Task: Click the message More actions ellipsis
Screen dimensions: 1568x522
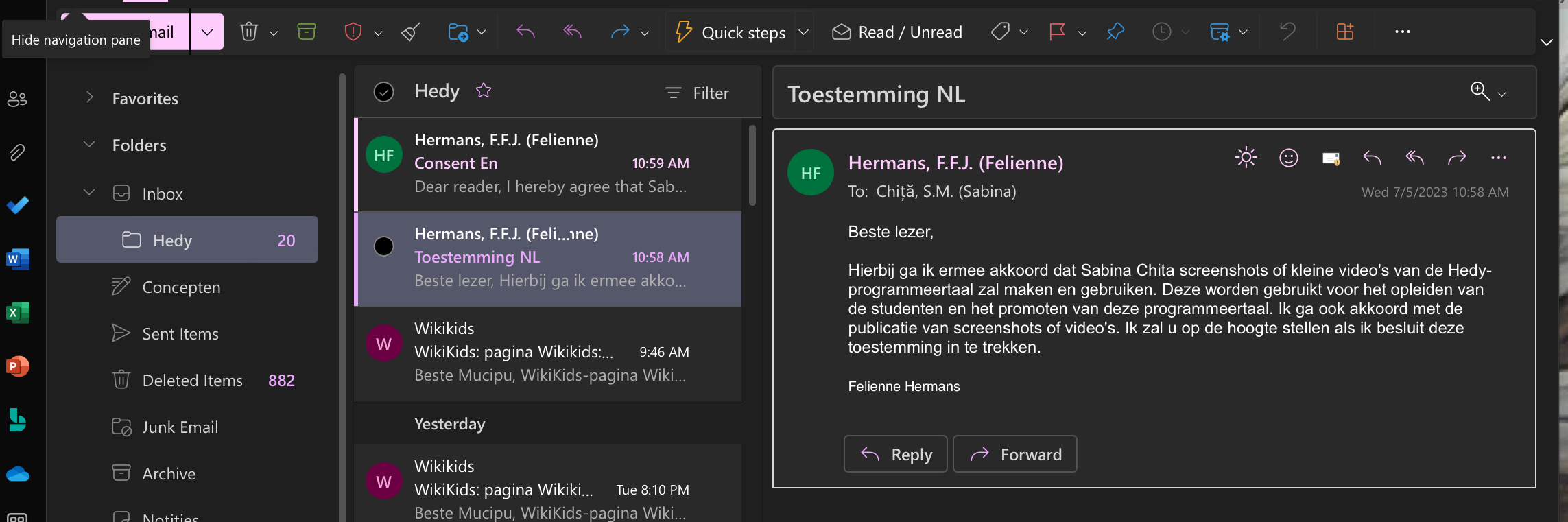Action: point(1499,158)
